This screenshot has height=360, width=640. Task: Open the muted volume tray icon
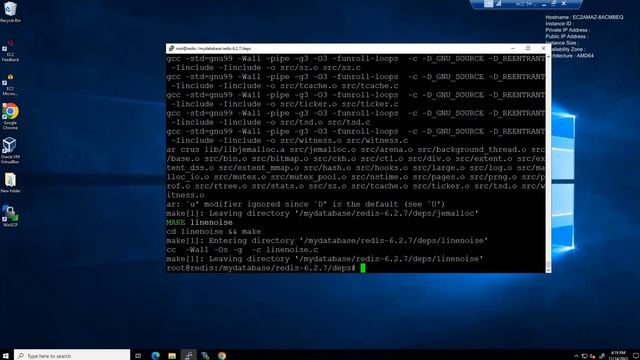pos(593,356)
